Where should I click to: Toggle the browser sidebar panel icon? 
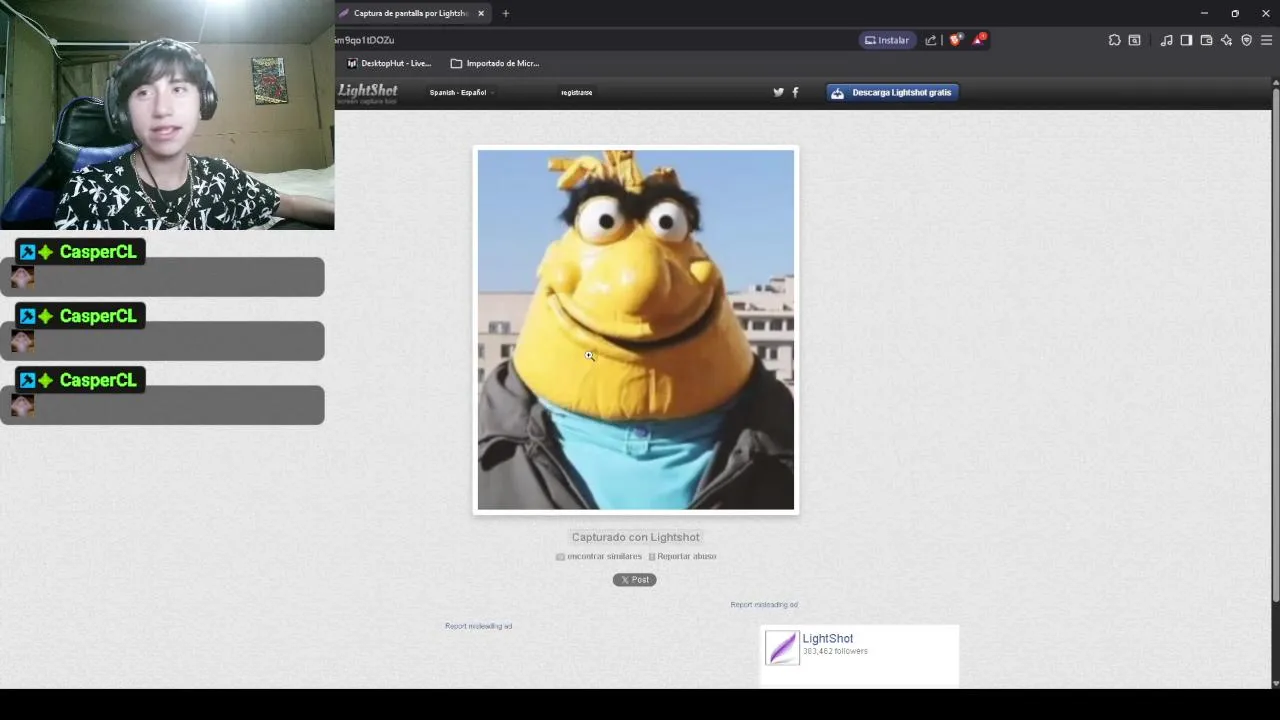(1186, 40)
